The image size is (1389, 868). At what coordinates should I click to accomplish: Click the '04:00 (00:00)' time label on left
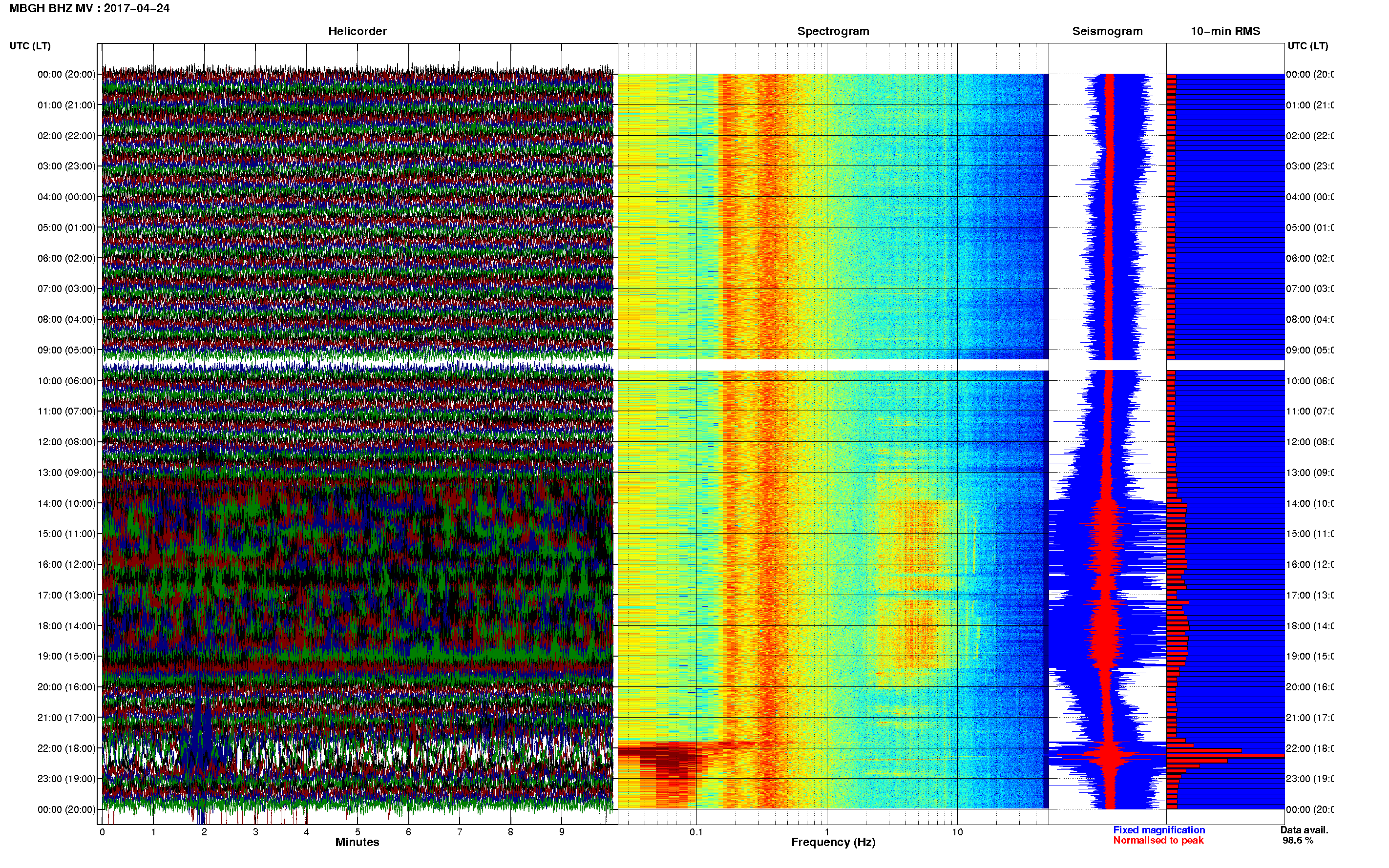(x=66, y=197)
